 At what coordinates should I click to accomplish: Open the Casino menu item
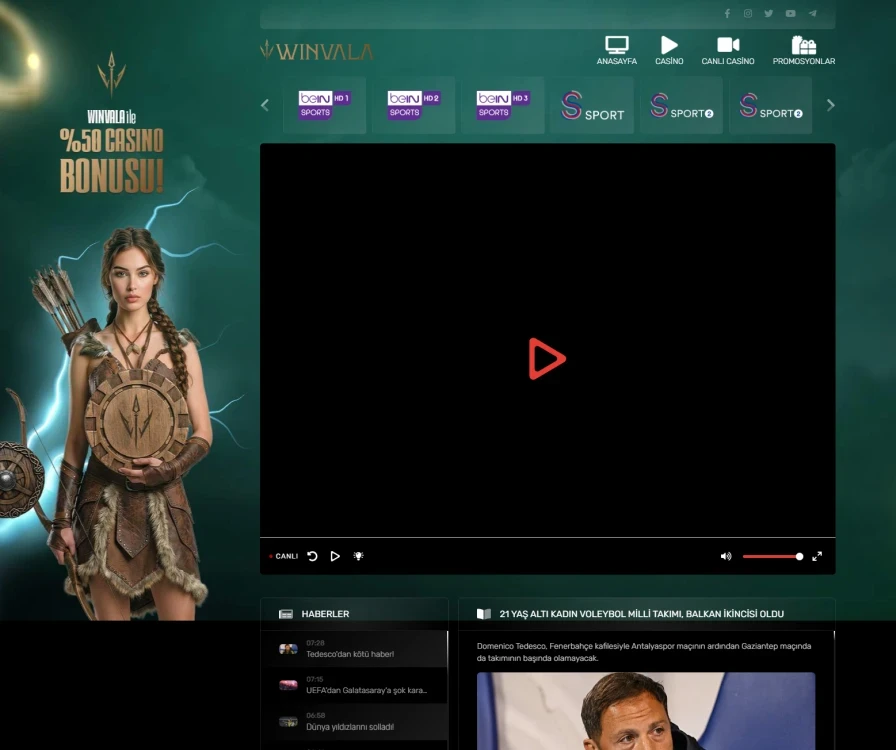tap(669, 50)
